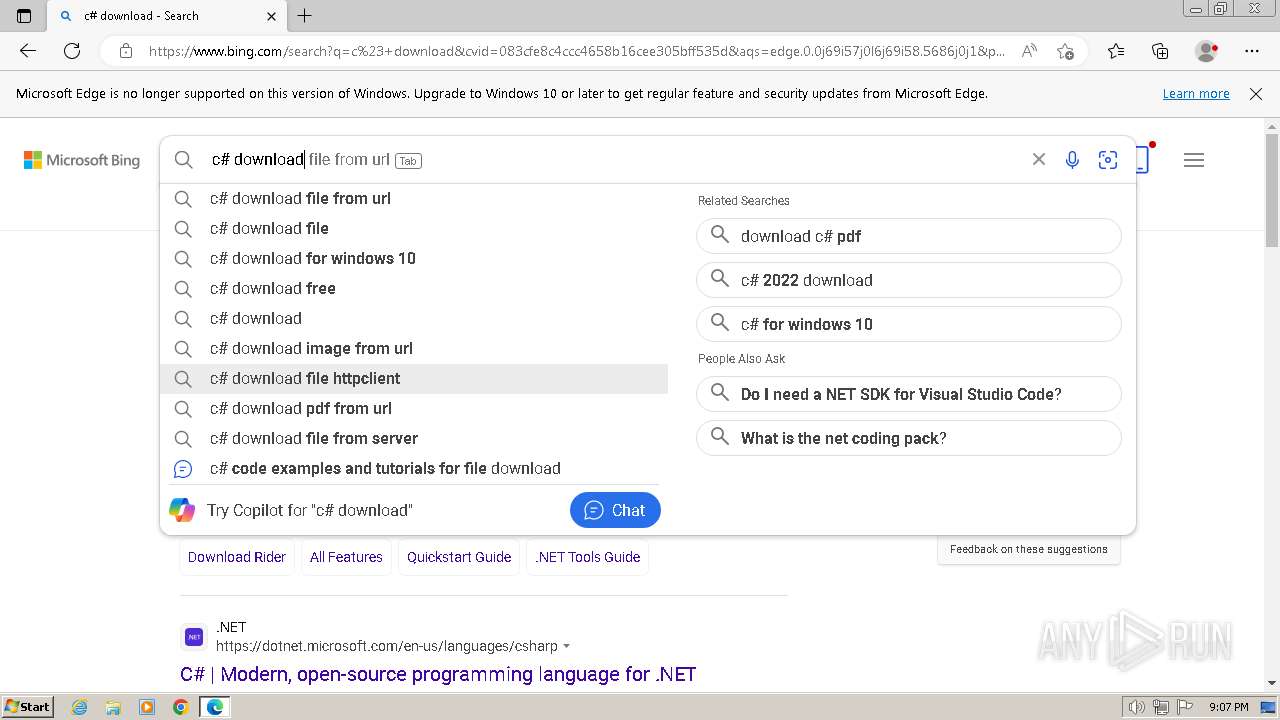Select the plain 'c# download' suggestion

414,318
